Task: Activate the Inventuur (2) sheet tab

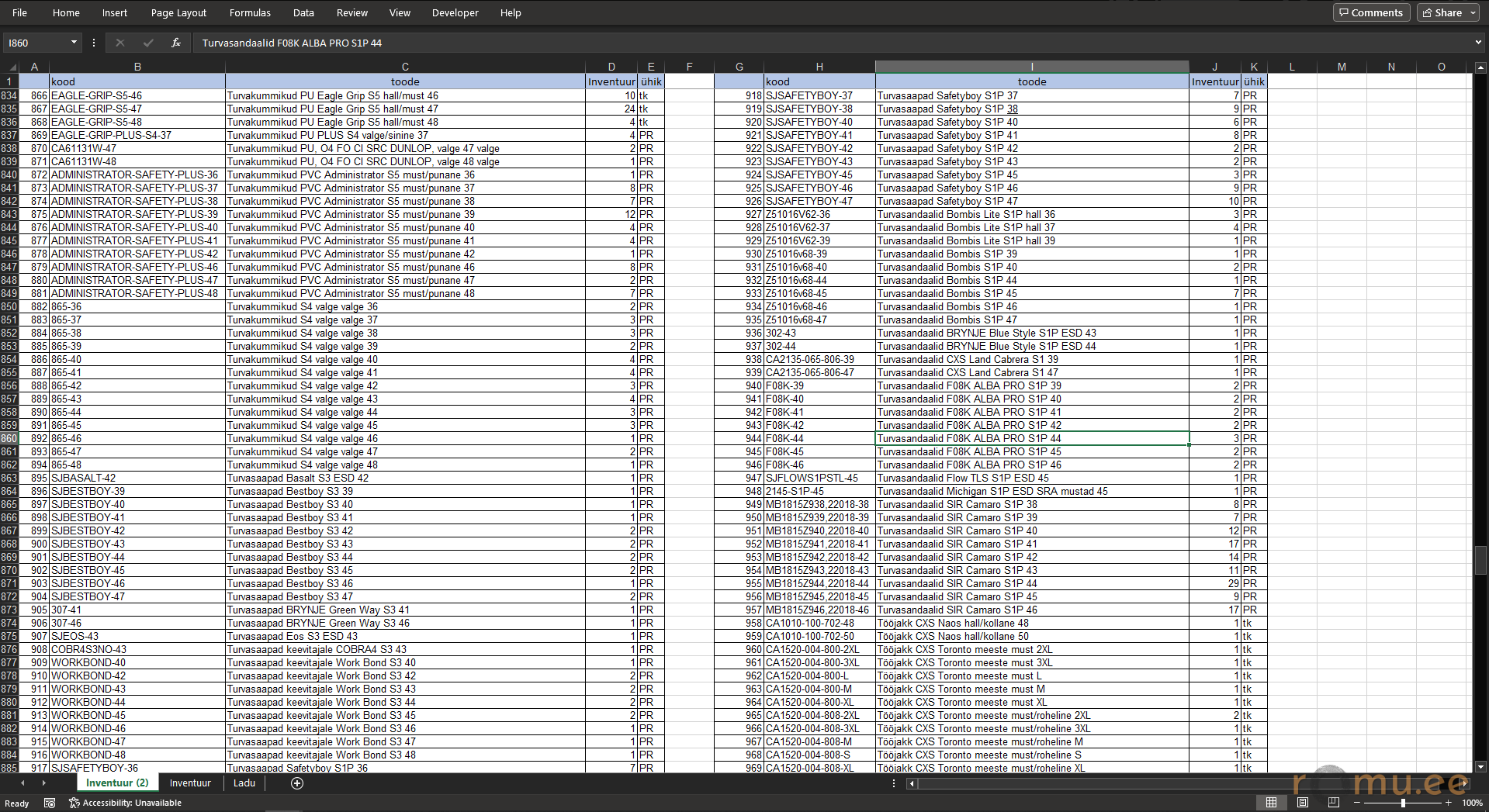Action: pos(117,783)
